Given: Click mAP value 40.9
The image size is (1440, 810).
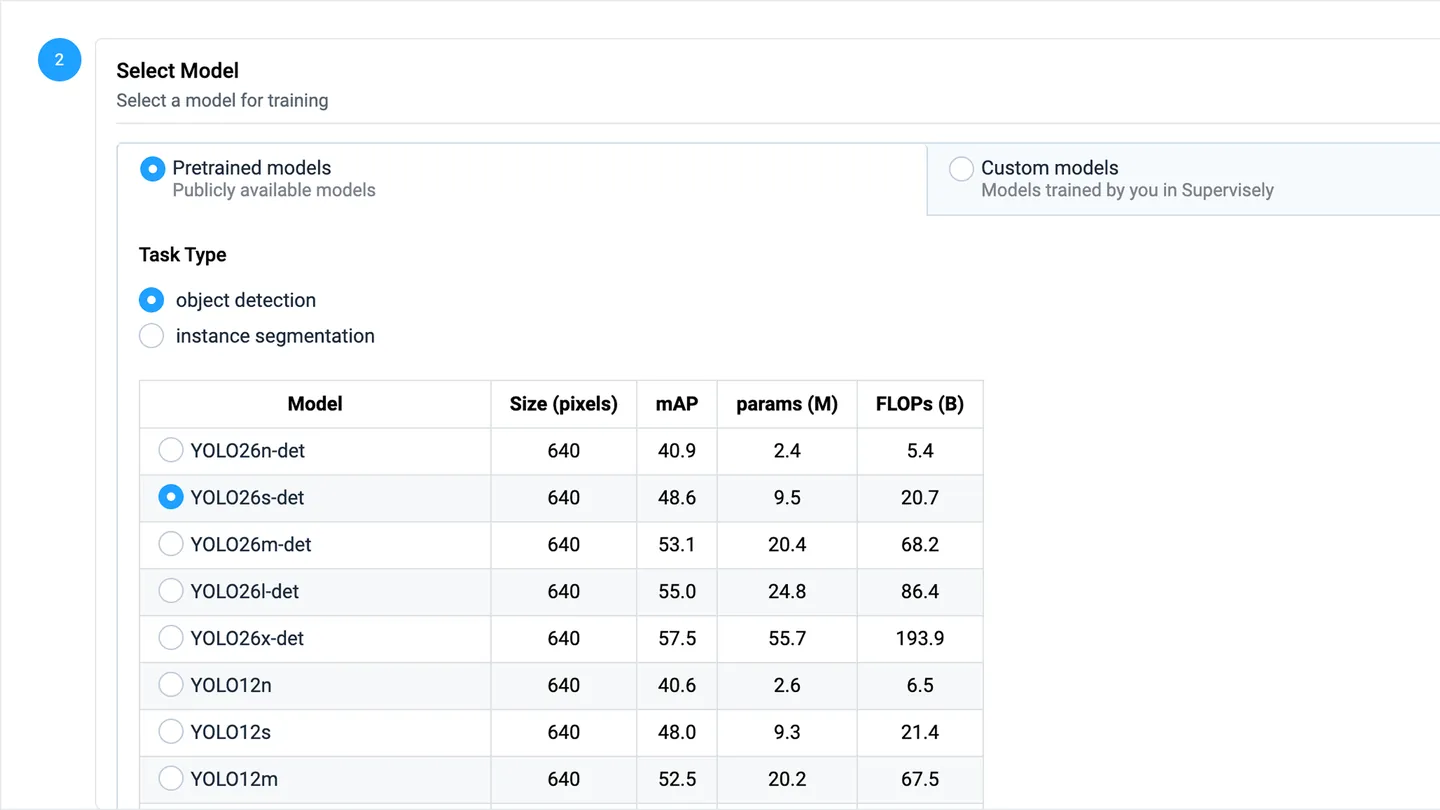Looking at the screenshot, I should coord(677,451).
